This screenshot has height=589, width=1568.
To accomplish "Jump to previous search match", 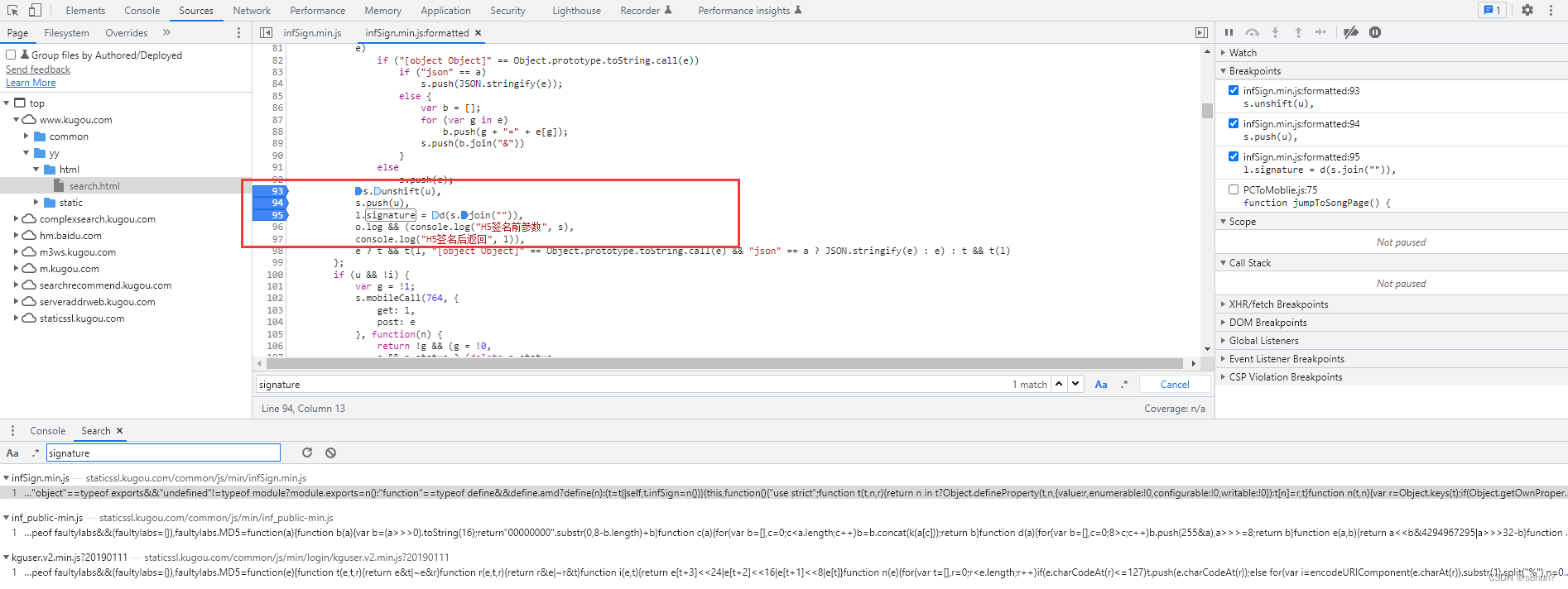I will click(1059, 384).
